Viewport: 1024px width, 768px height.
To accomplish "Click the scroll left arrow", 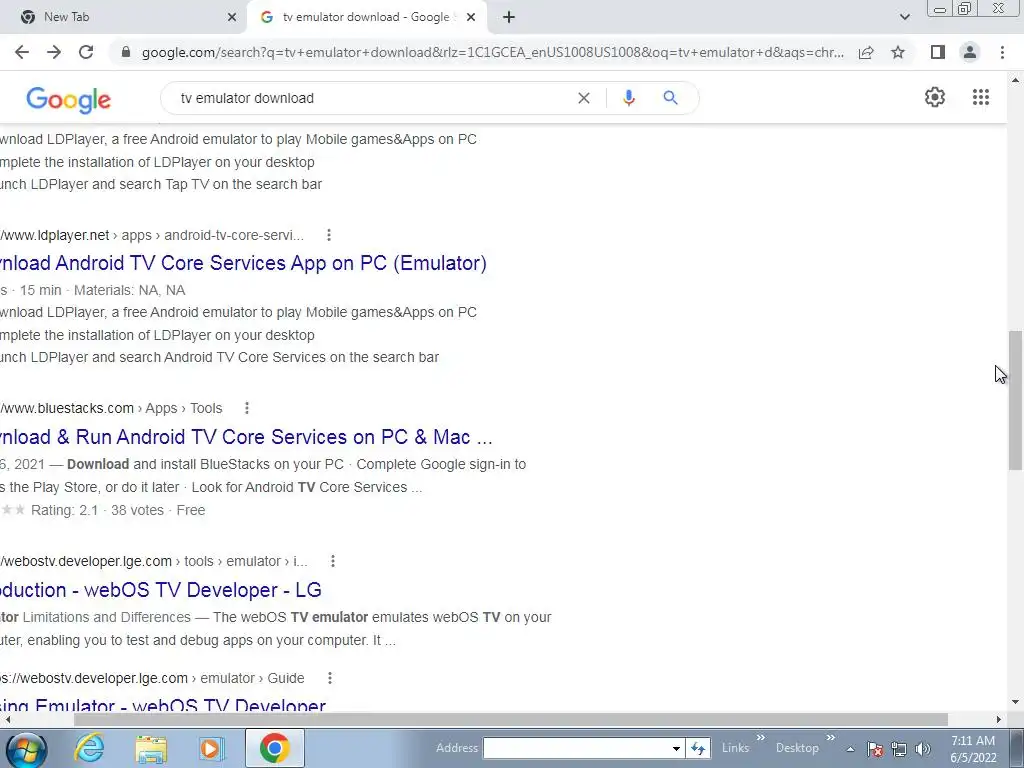I will [x=7, y=719].
